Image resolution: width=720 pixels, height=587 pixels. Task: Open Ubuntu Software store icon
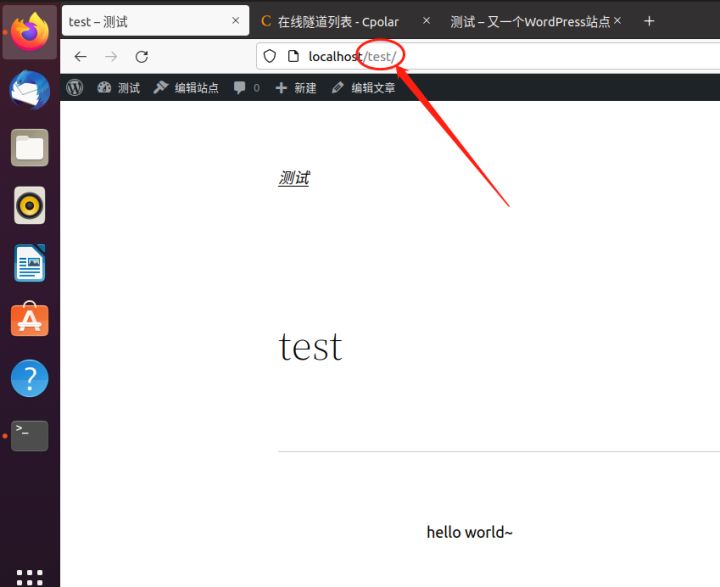(30, 320)
